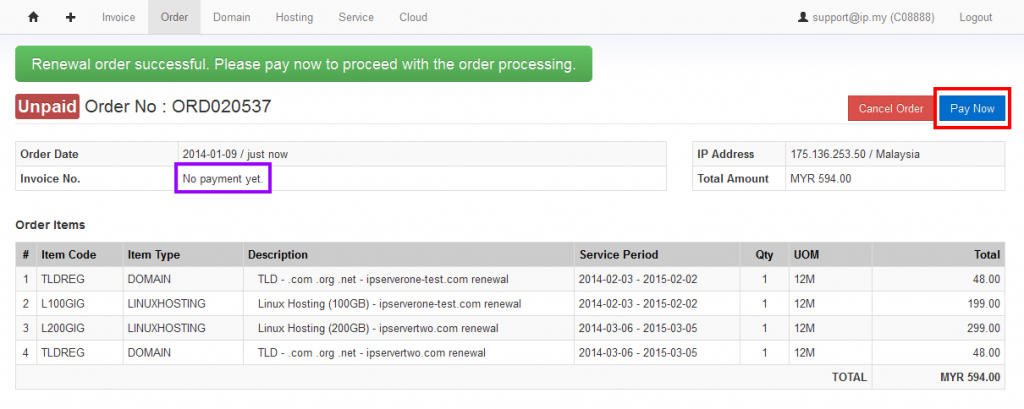Image resolution: width=1024 pixels, height=409 pixels.
Task: Open the Service menu
Action: (x=356, y=17)
